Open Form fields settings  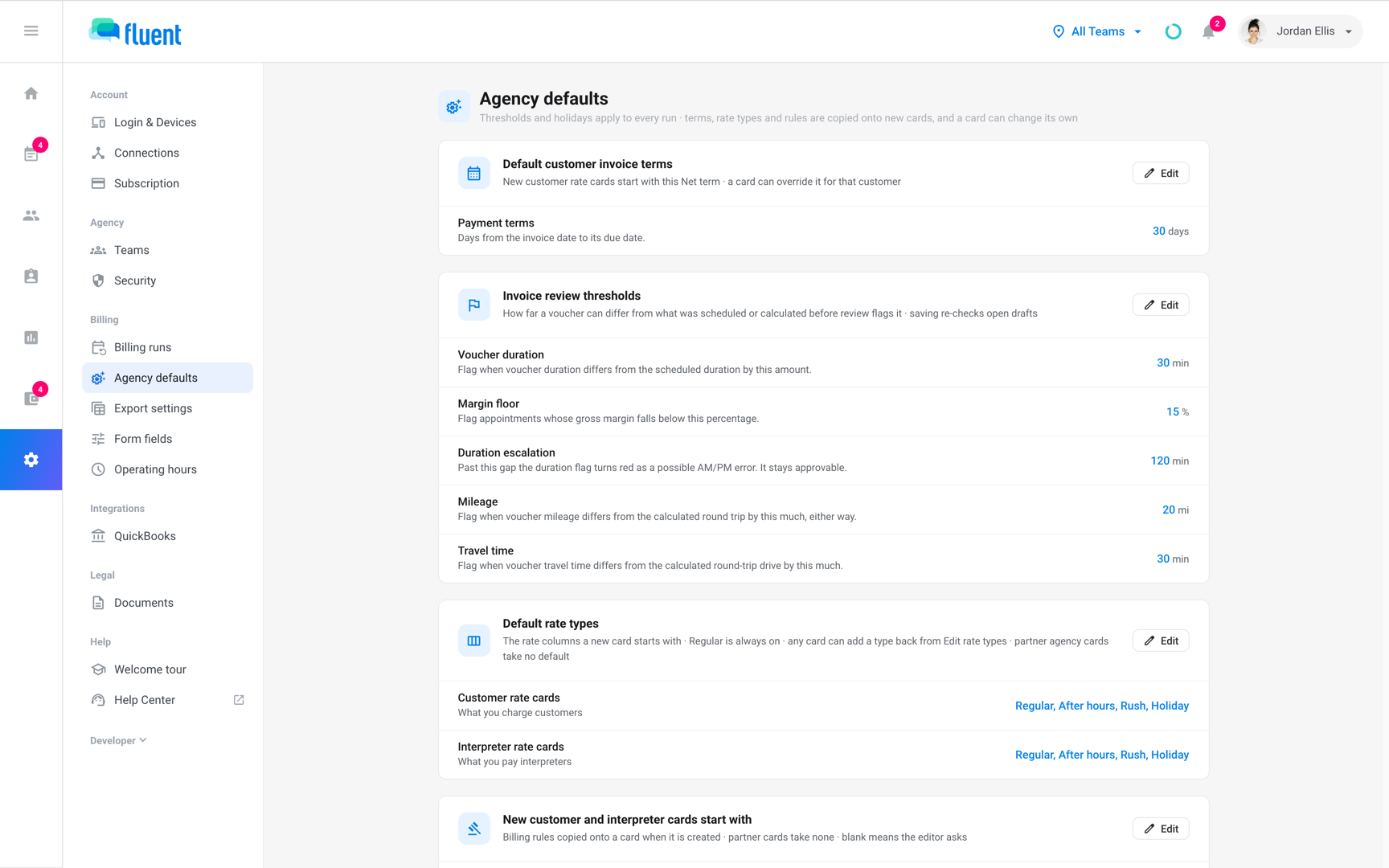click(x=167, y=439)
